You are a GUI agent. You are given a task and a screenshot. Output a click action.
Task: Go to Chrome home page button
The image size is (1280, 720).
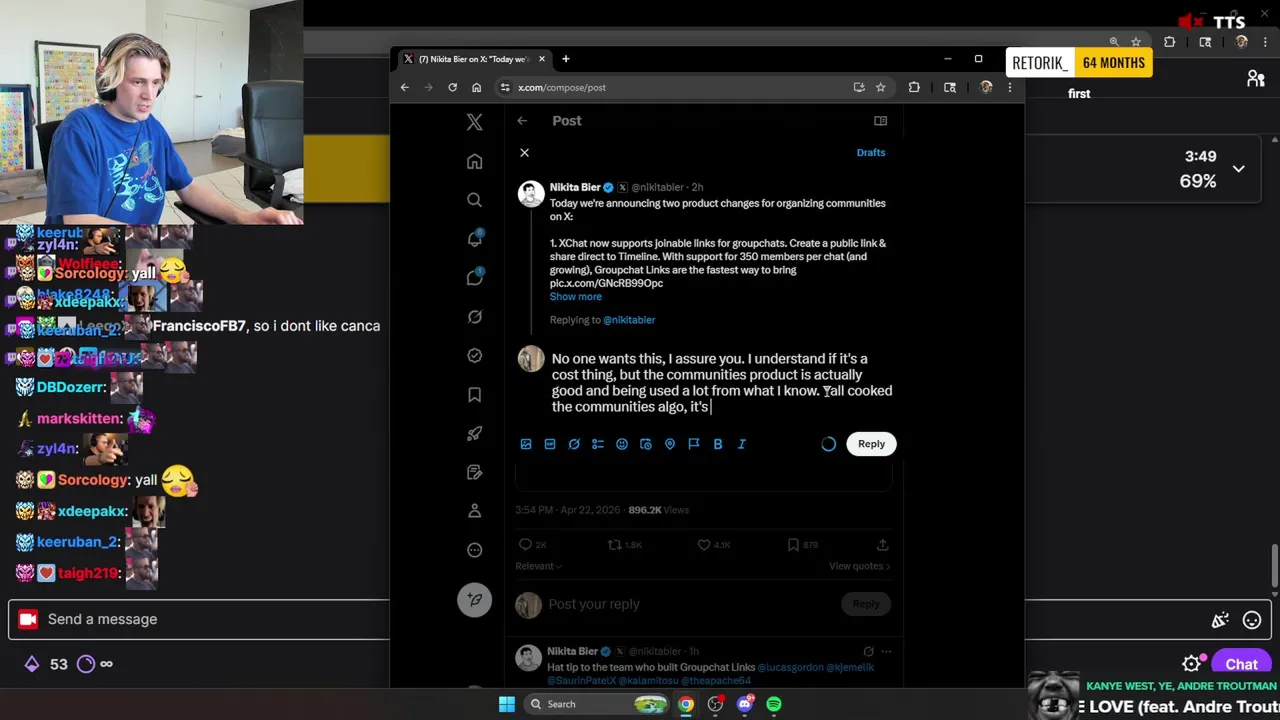tap(476, 87)
